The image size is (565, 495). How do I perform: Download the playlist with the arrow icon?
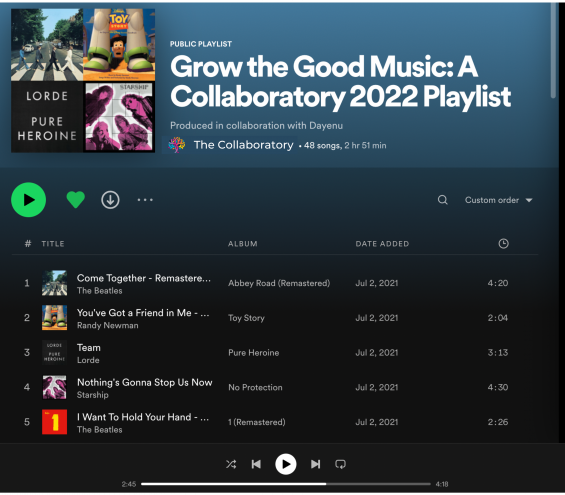coord(110,200)
